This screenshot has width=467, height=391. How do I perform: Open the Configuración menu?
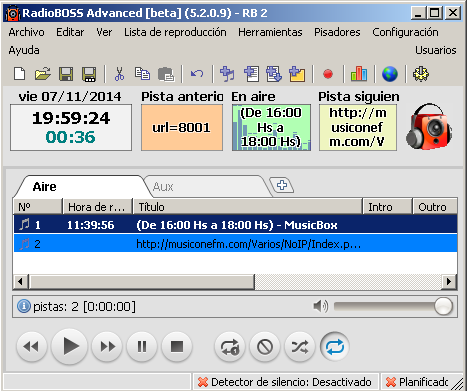click(x=405, y=32)
